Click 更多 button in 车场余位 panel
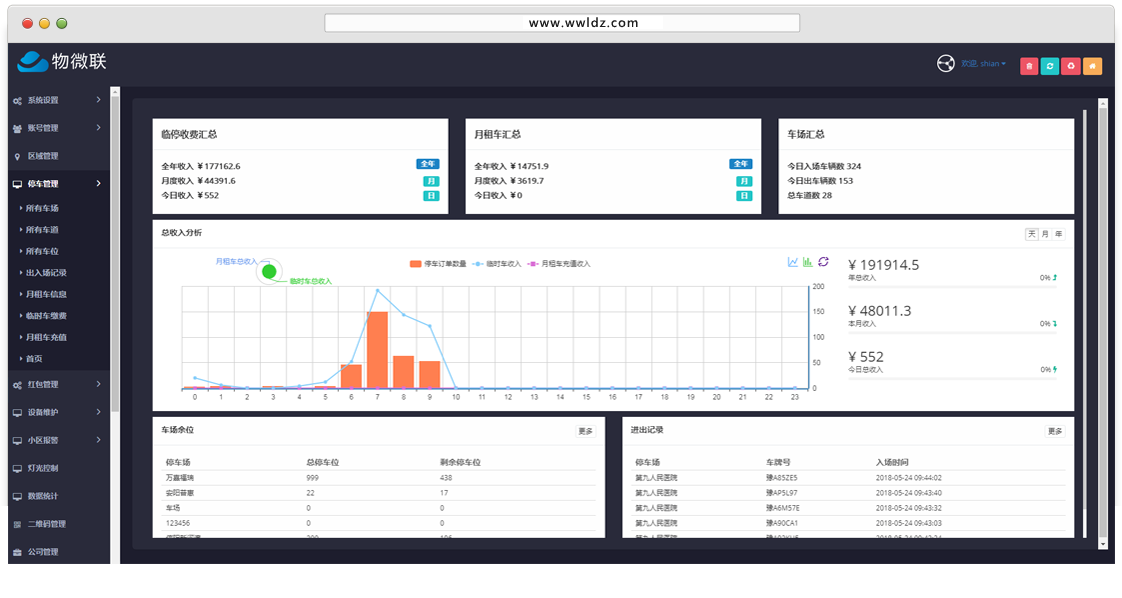The width and height of the screenshot is (1122, 598). (x=586, y=431)
